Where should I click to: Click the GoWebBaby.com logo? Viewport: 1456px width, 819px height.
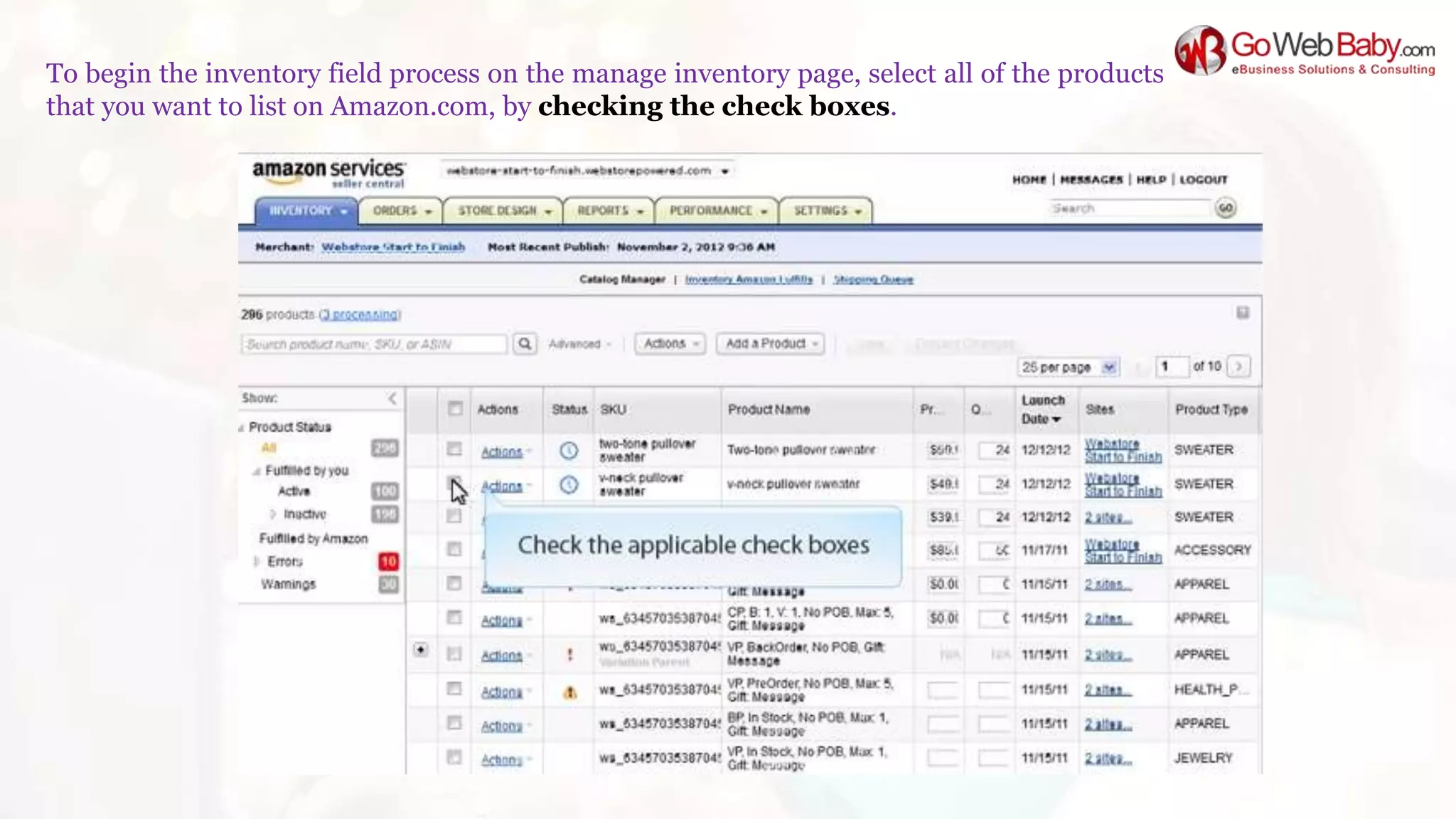(x=1305, y=51)
